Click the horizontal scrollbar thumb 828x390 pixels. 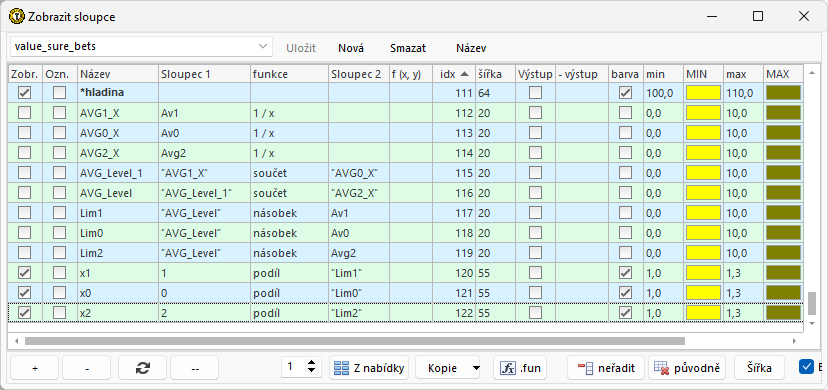(x=354, y=341)
